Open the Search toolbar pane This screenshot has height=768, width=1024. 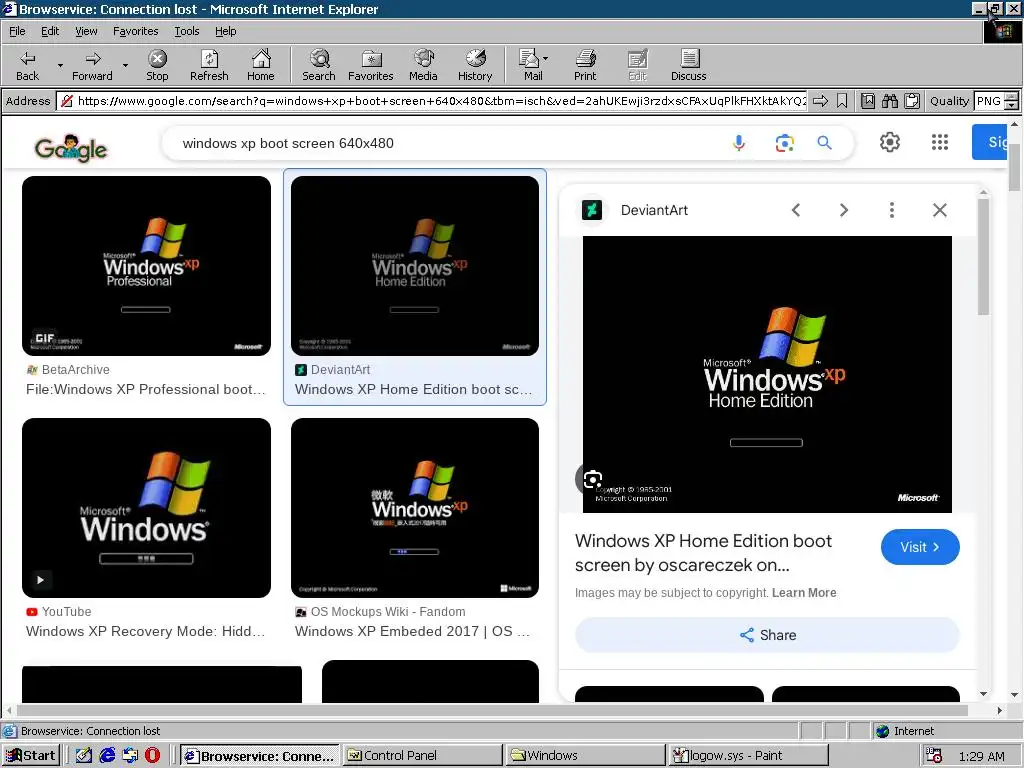click(319, 65)
